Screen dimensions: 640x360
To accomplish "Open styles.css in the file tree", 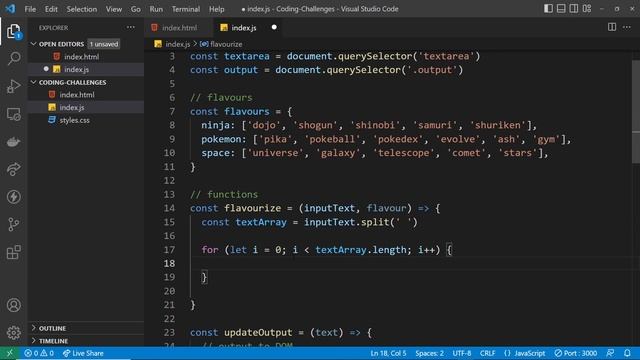I will [86, 120].
